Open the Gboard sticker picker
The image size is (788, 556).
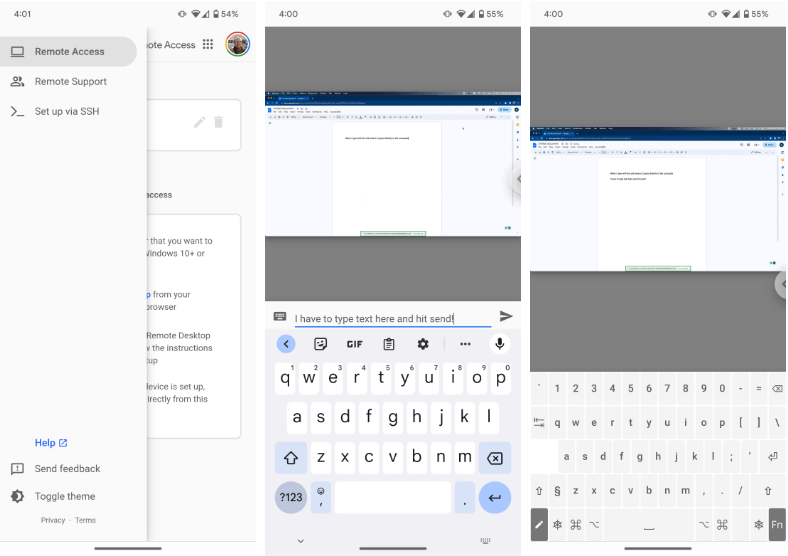321,344
